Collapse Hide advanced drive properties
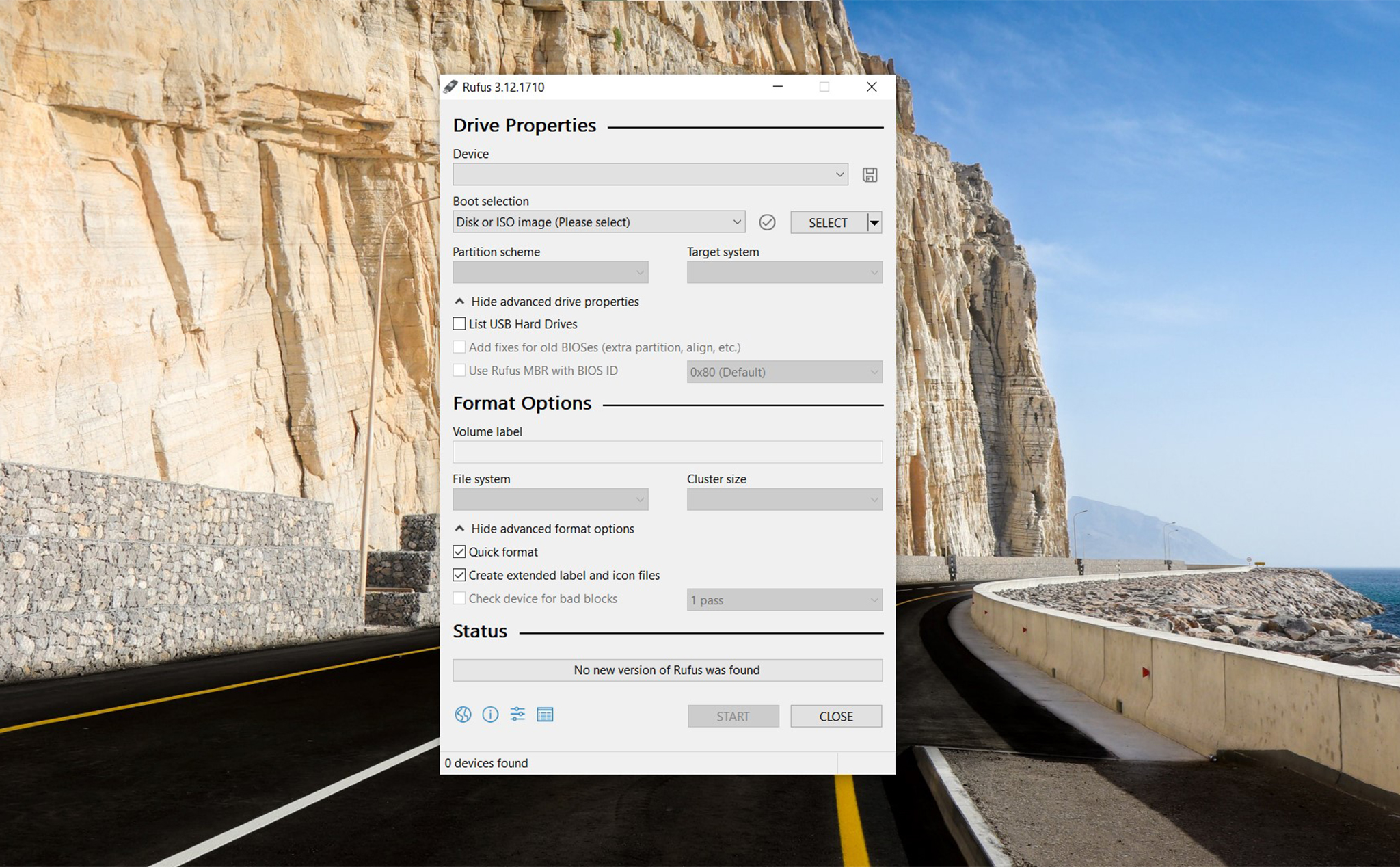Screen dimensions: 1400x867 click(x=547, y=302)
